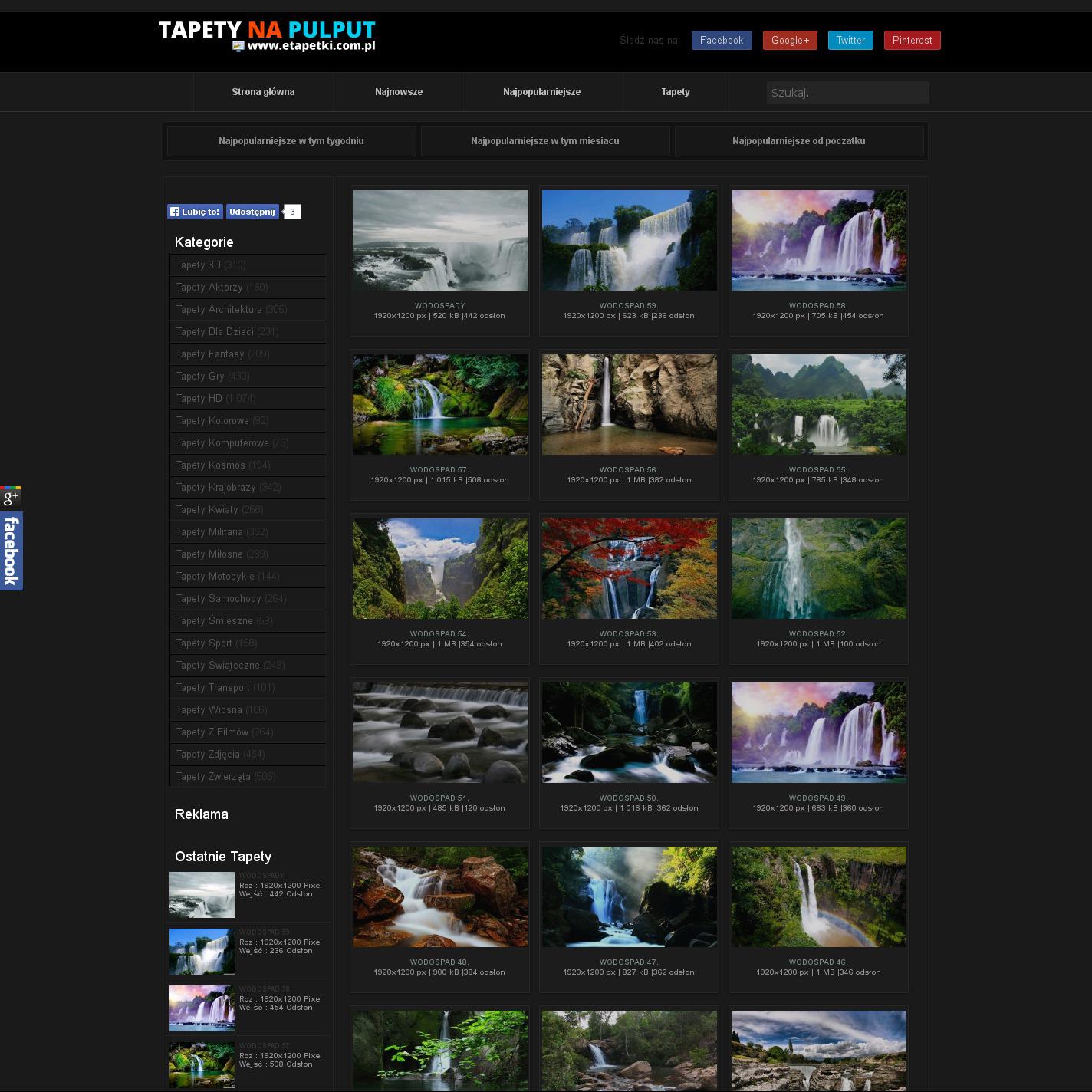1092x1092 pixels.
Task: Open Facebook follow button in header
Action: click(x=721, y=41)
